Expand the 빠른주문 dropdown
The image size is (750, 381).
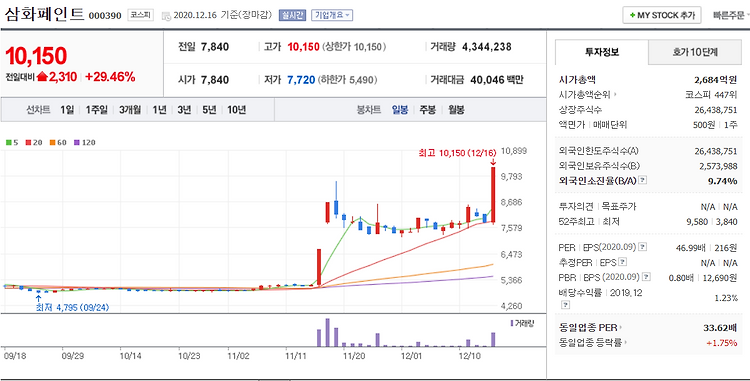[x=731, y=15]
